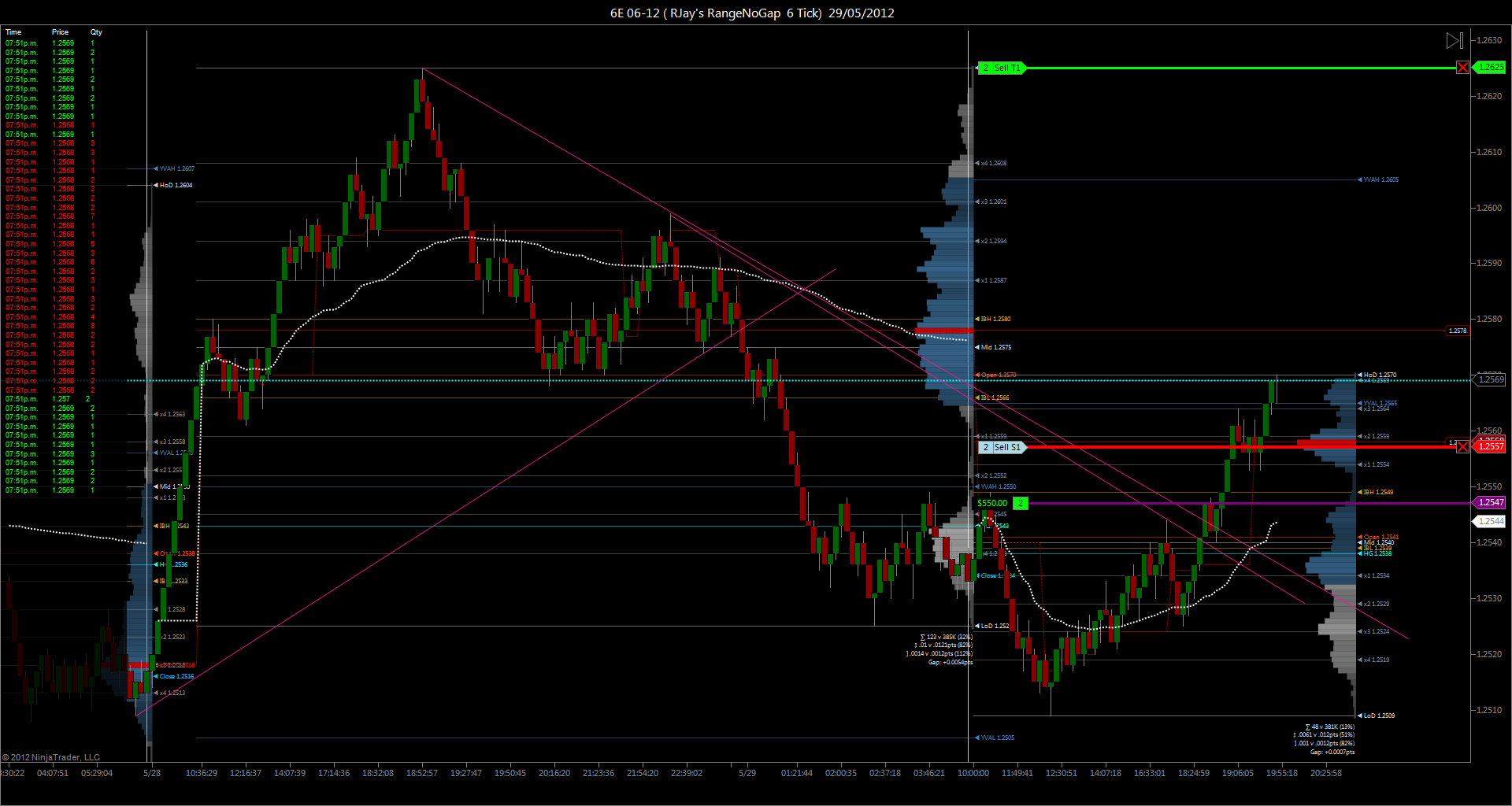
Task: Click the x1 1.2587 deviation label
Action: point(991,281)
